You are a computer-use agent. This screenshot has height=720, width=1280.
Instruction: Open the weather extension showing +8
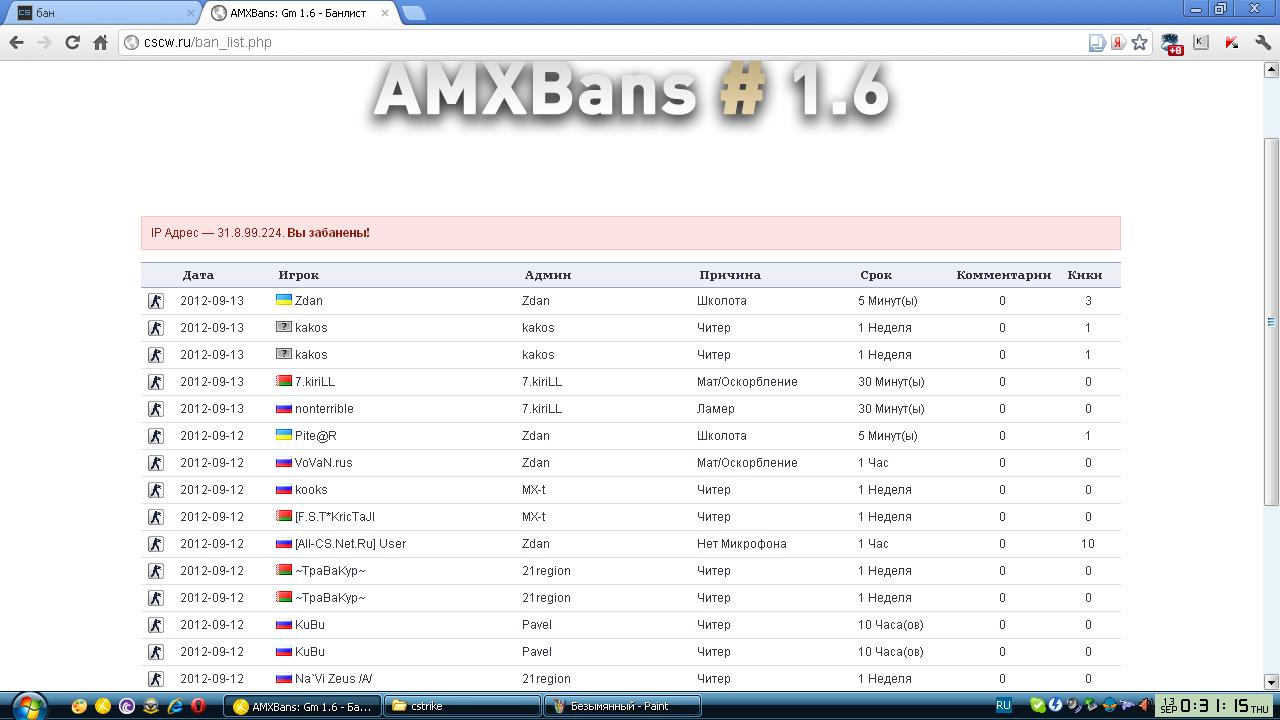point(1171,43)
